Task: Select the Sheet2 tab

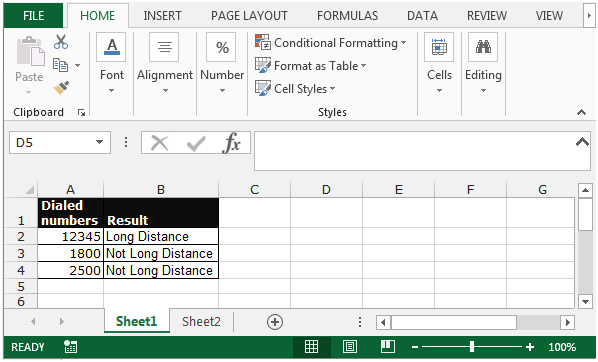Action: coord(201,322)
